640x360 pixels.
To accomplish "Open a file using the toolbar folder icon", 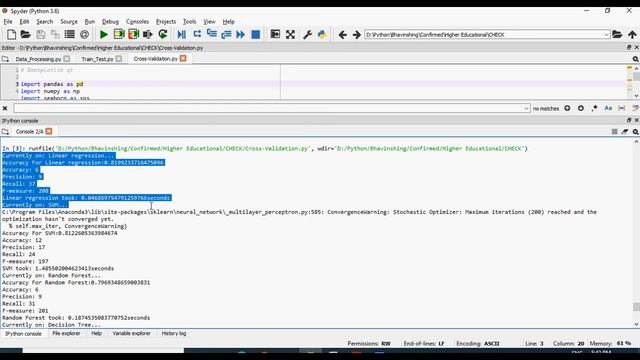I will click(x=25, y=35).
